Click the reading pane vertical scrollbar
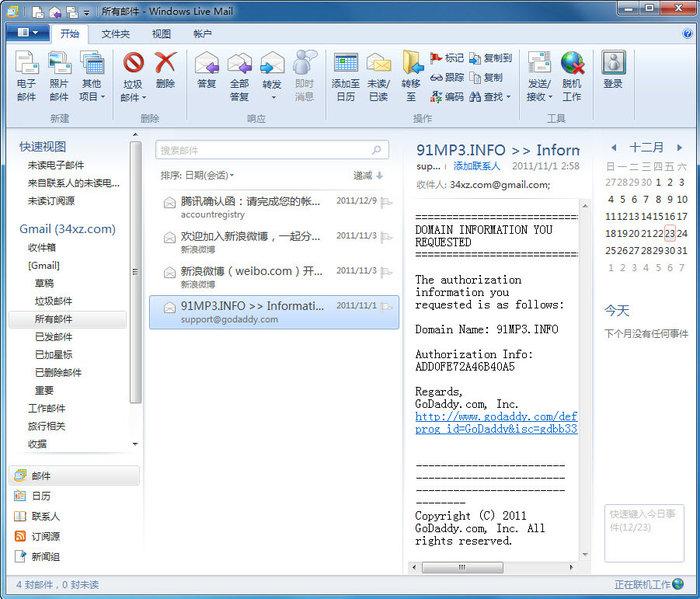 (584, 379)
